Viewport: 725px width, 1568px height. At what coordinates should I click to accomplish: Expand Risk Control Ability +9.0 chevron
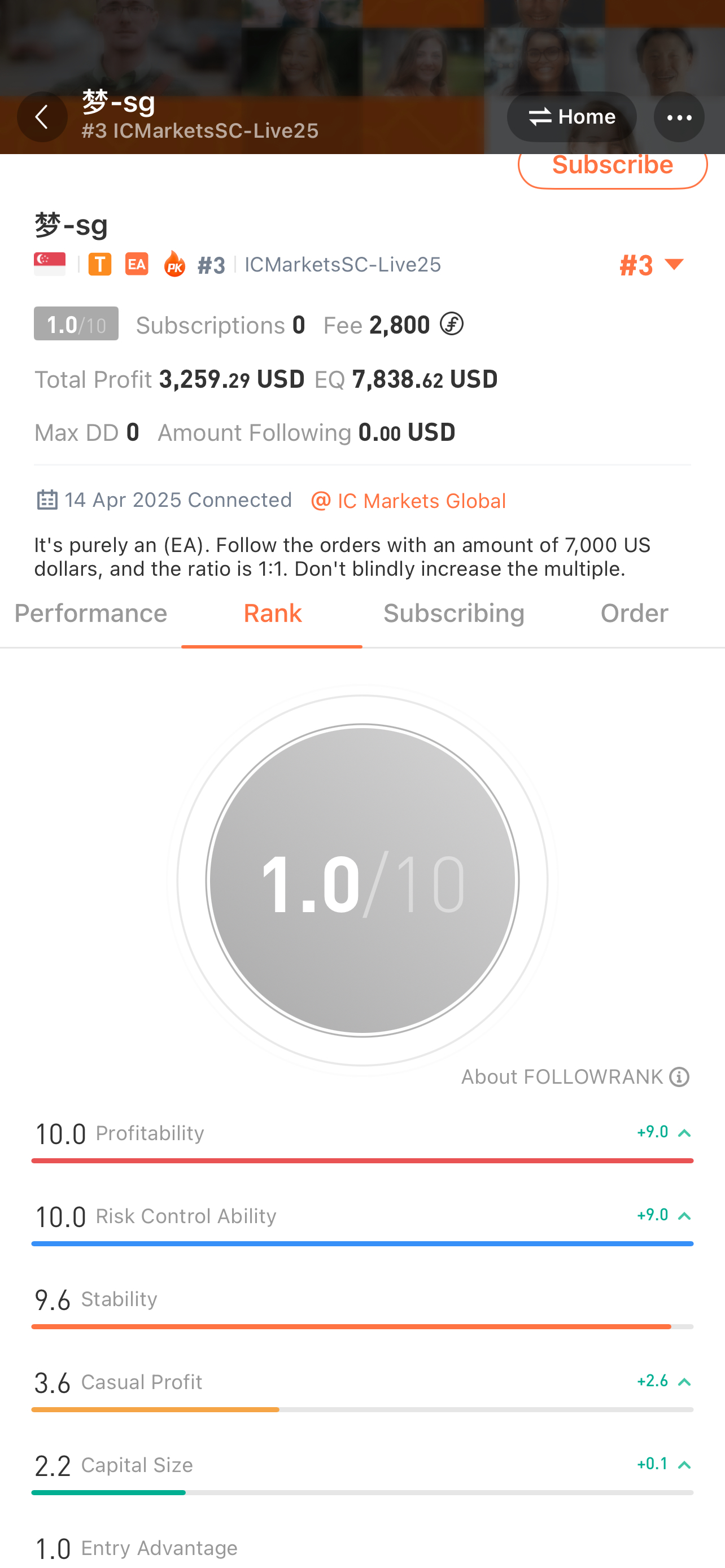(684, 1216)
